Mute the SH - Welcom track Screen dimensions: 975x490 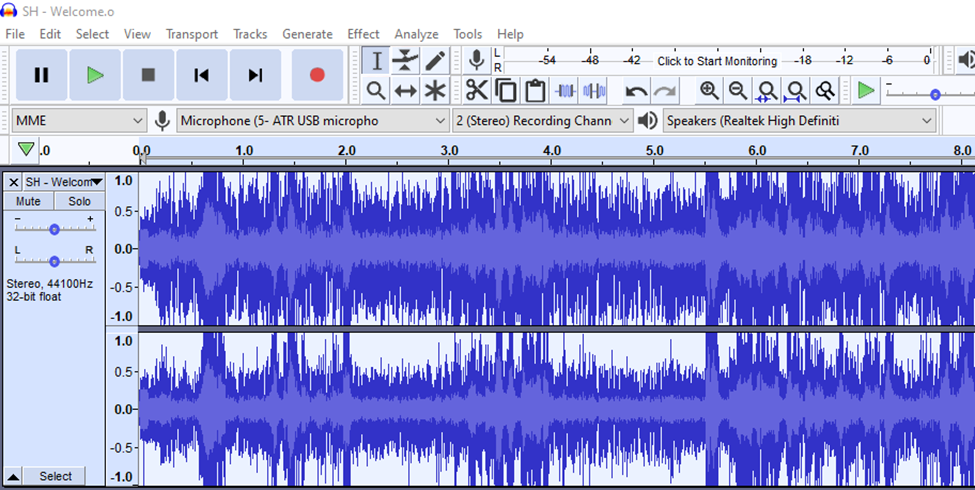pos(28,201)
